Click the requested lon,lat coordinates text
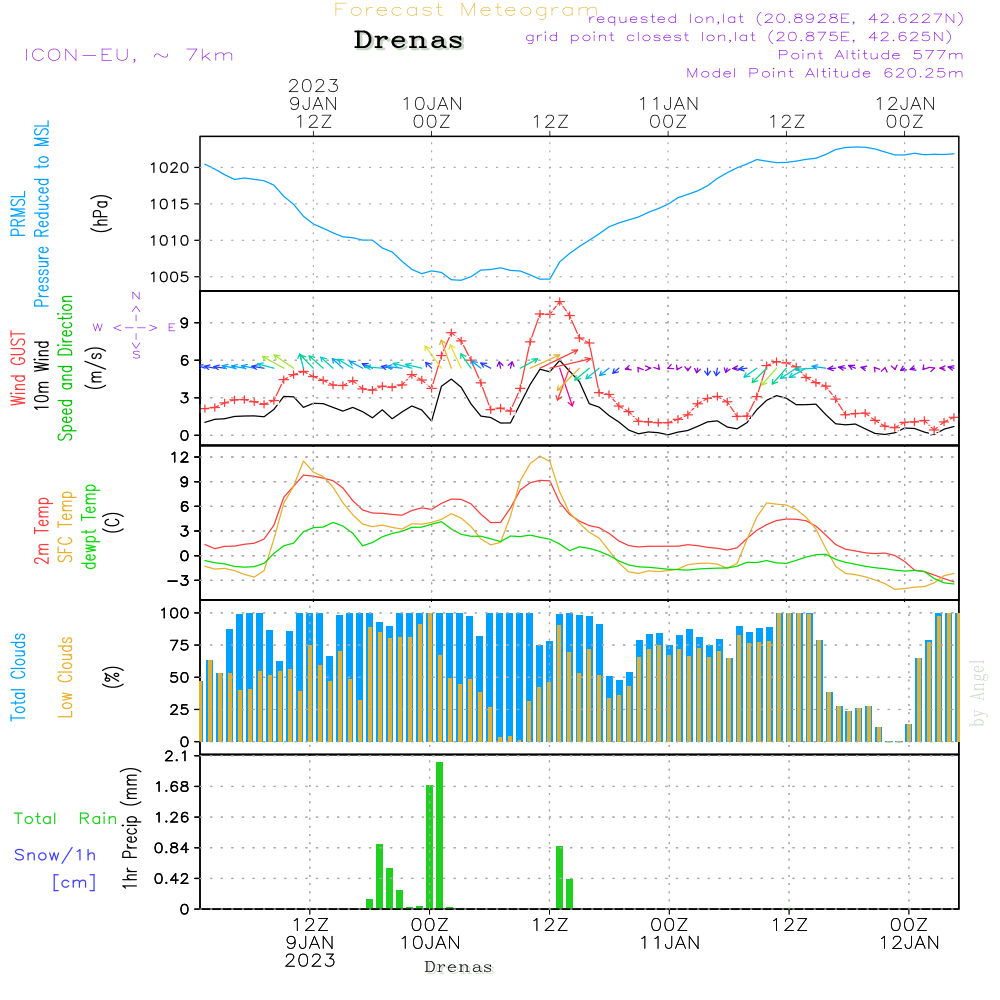1000x1000 pixels. tap(776, 19)
